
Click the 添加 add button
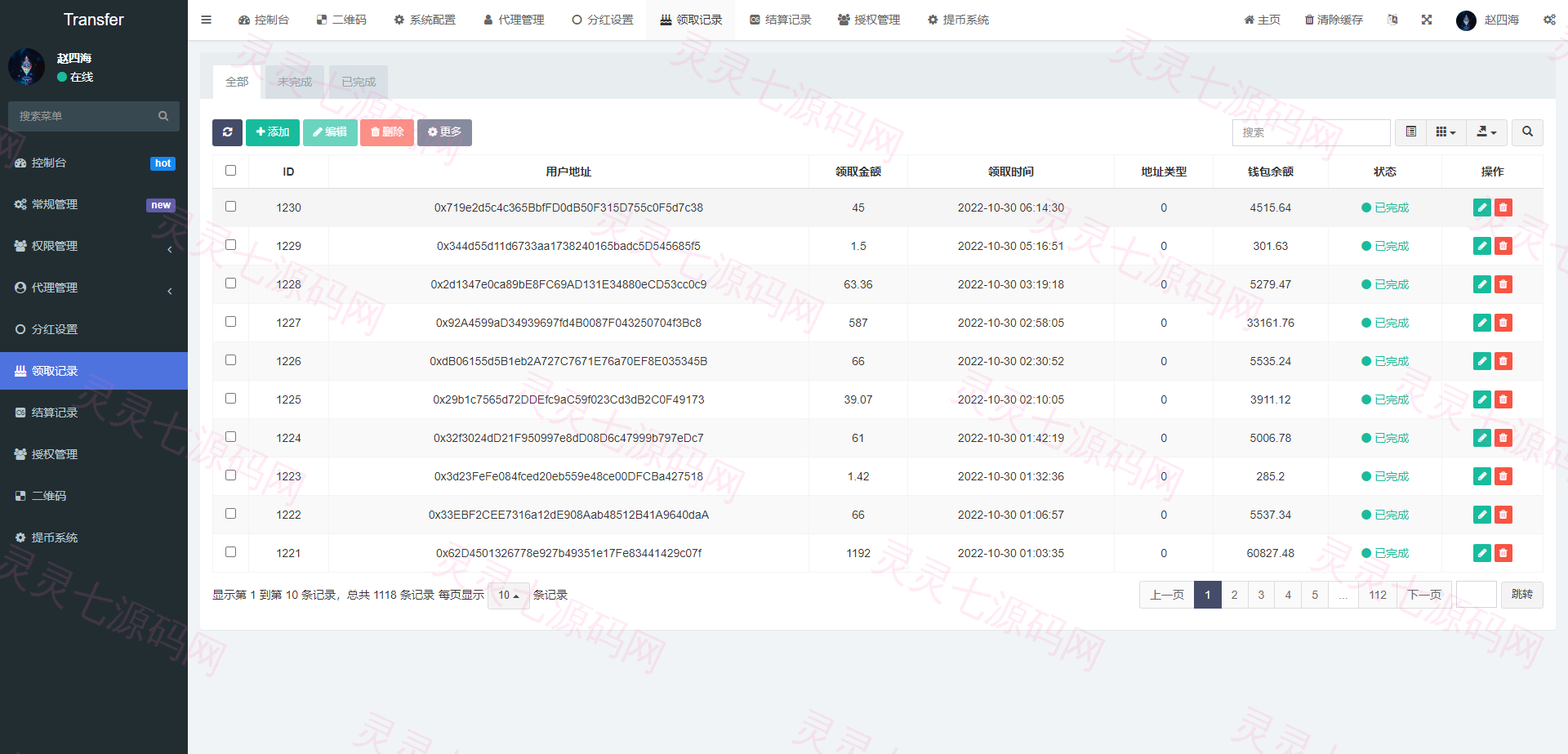273,132
